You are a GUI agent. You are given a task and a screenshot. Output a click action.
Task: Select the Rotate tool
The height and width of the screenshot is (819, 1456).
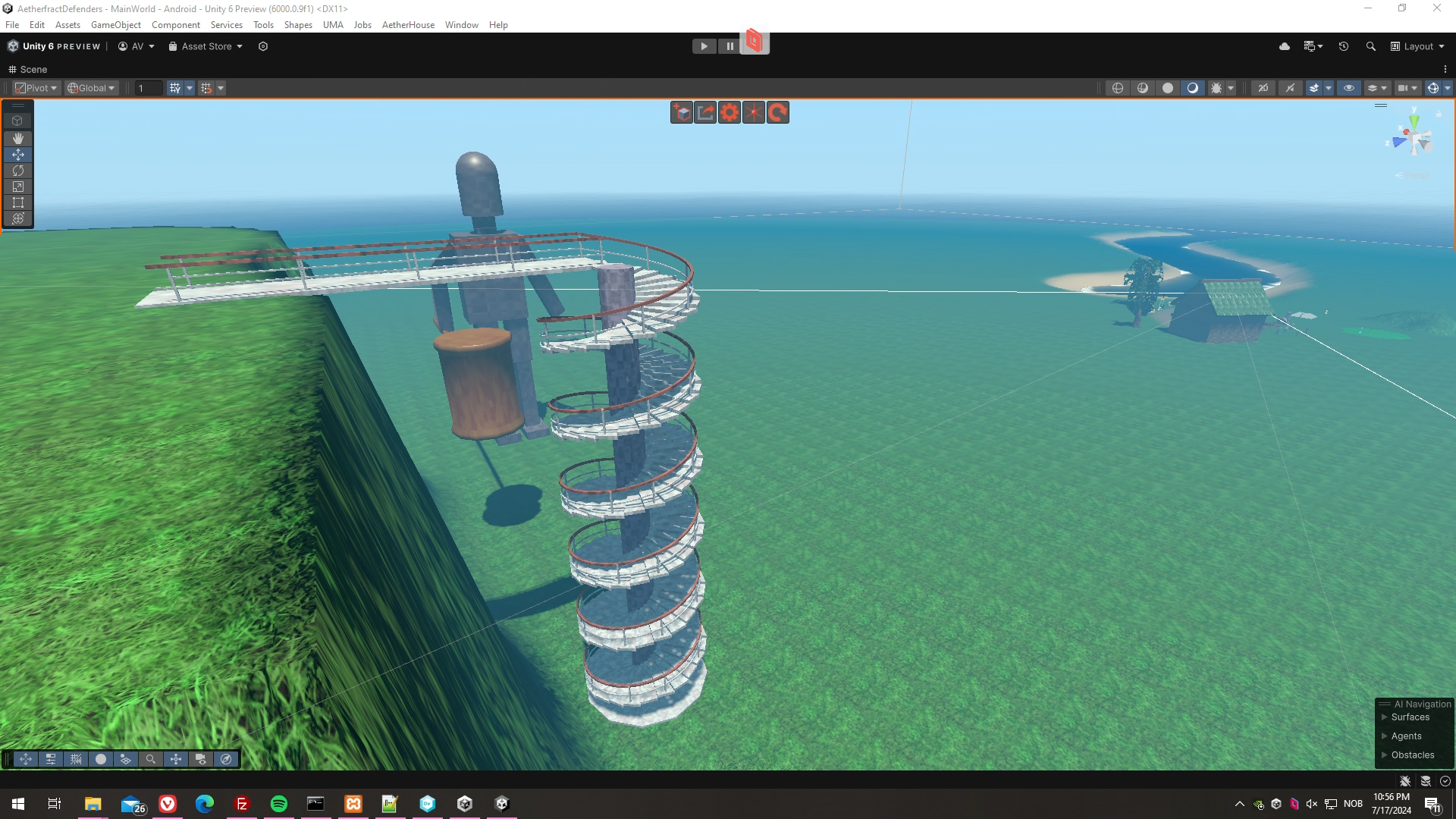(x=17, y=171)
